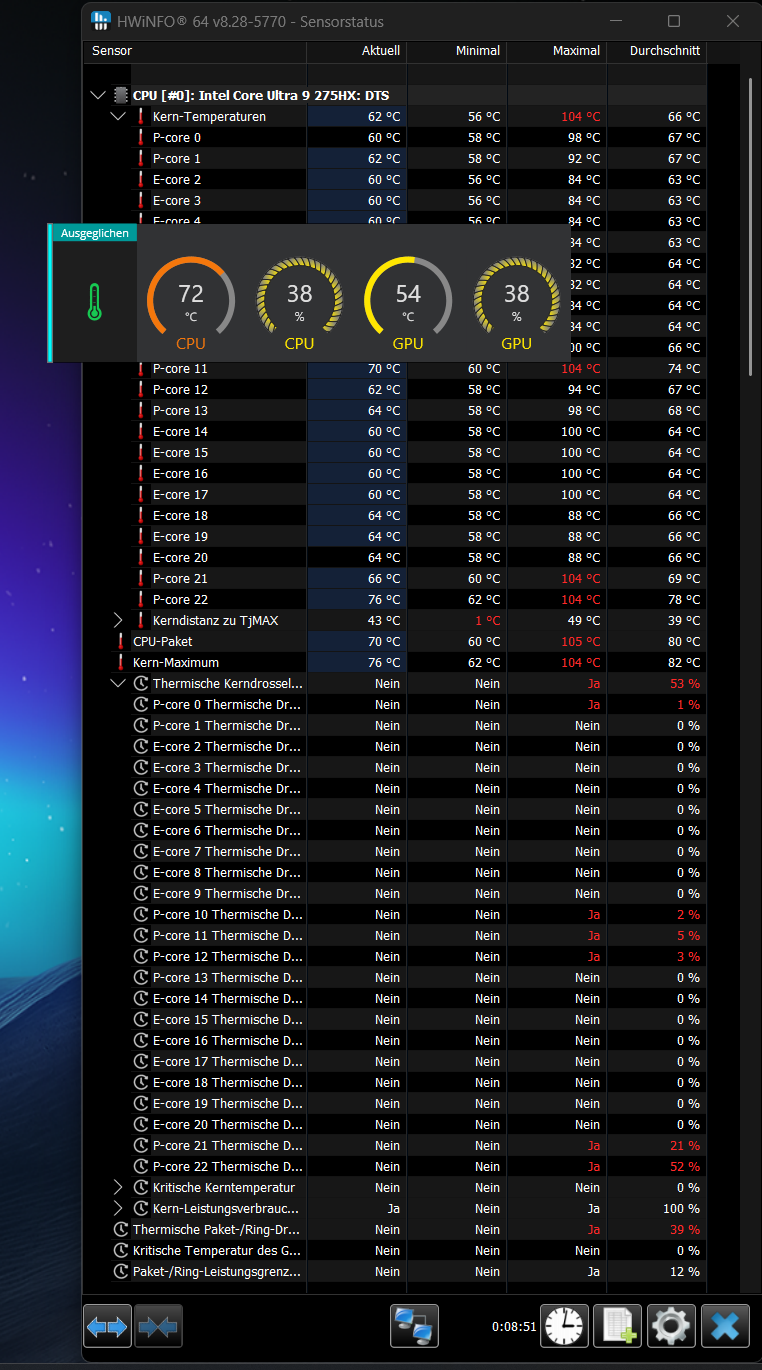Click thermometer icon beside P-core 0
Viewport: 762px width, 1370px height.
tap(141, 138)
